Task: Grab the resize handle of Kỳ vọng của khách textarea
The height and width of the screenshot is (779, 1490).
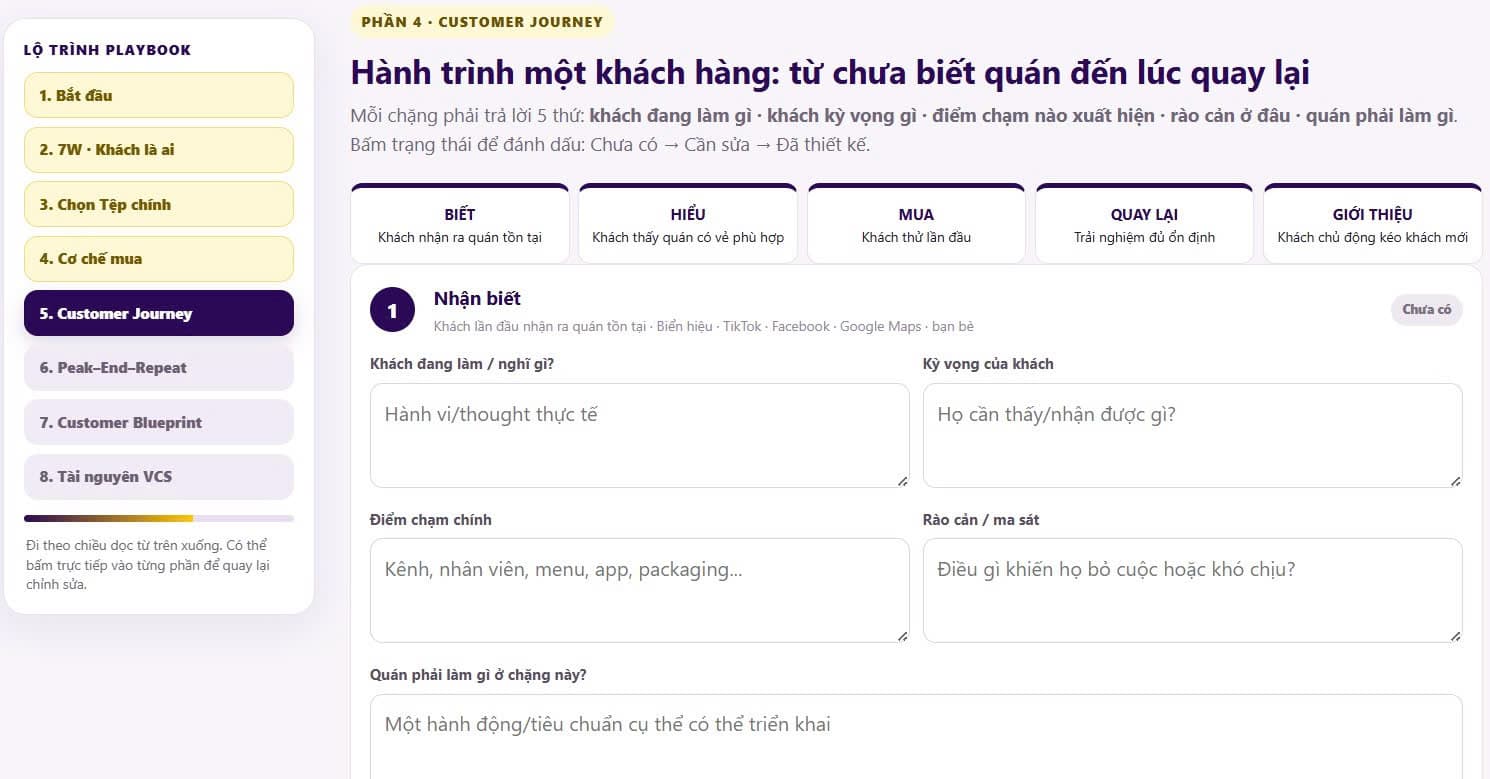Action: (1455, 481)
